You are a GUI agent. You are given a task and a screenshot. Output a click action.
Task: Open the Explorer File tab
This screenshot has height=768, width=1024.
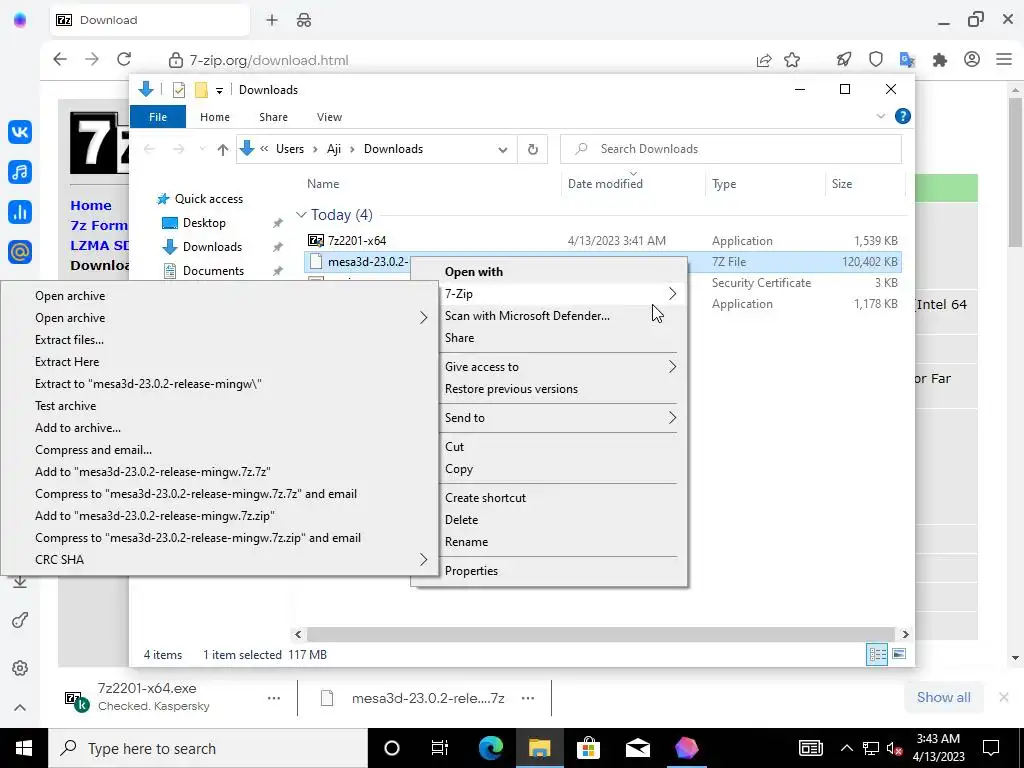158,117
